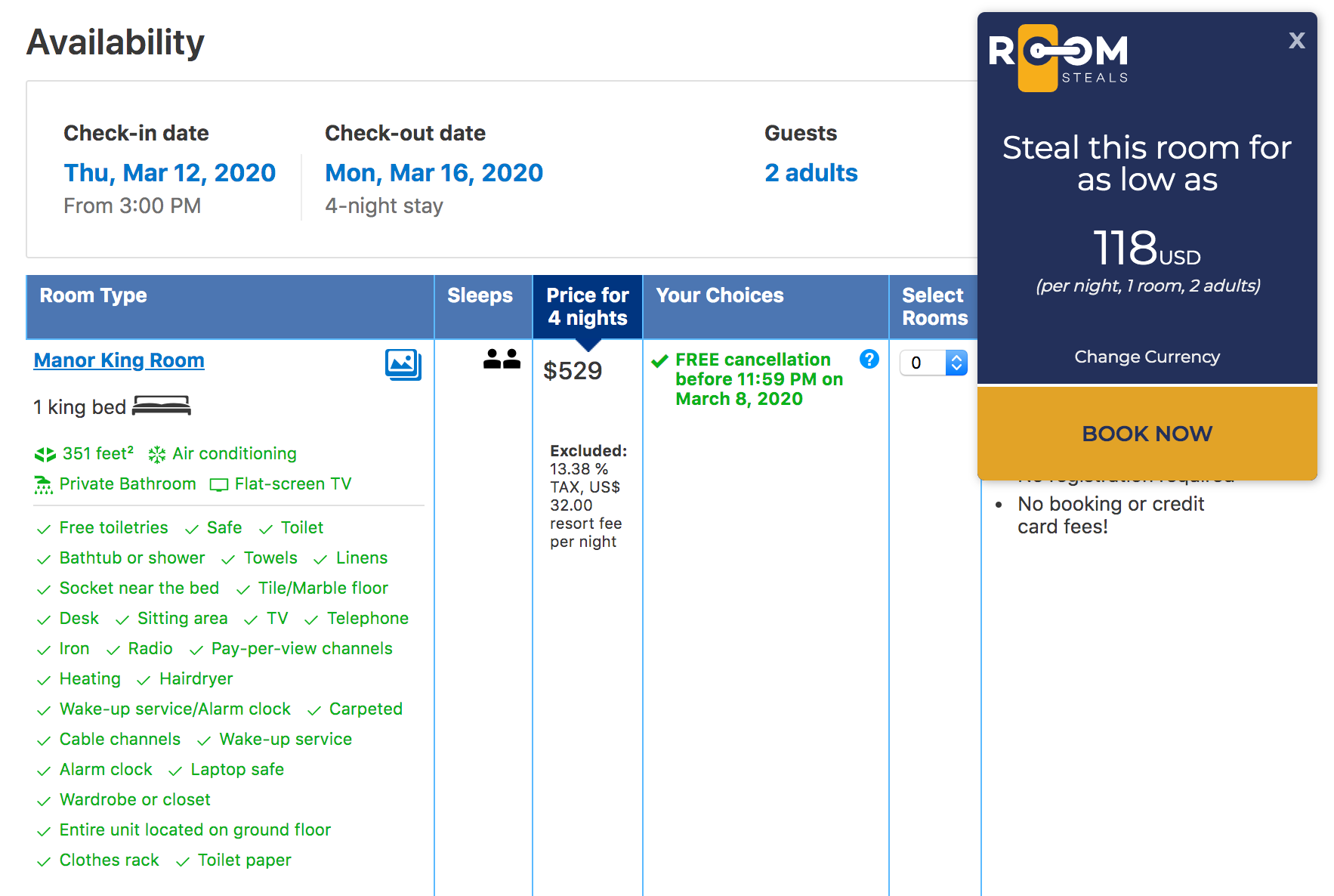Click the air conditioning snowflake icon
This screenshot has height=896, width=1334.
pos(157,454)
